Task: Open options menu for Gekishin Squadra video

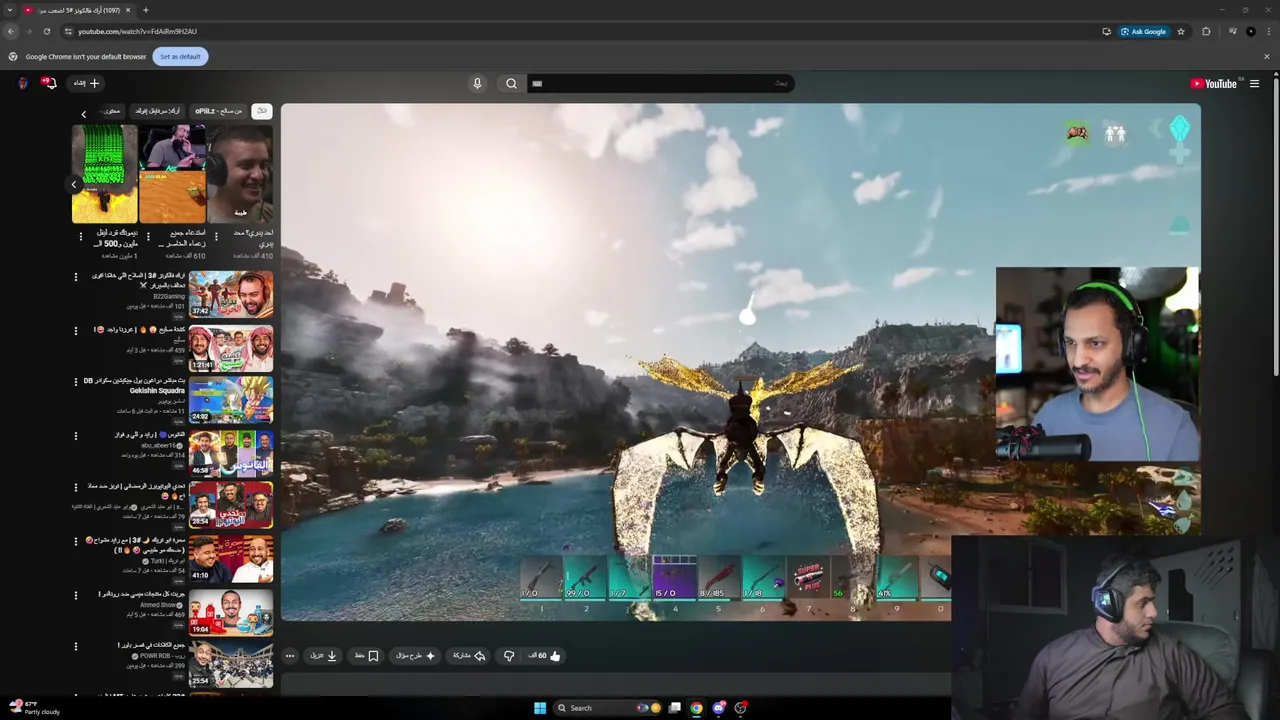Action: pos(75,381)
